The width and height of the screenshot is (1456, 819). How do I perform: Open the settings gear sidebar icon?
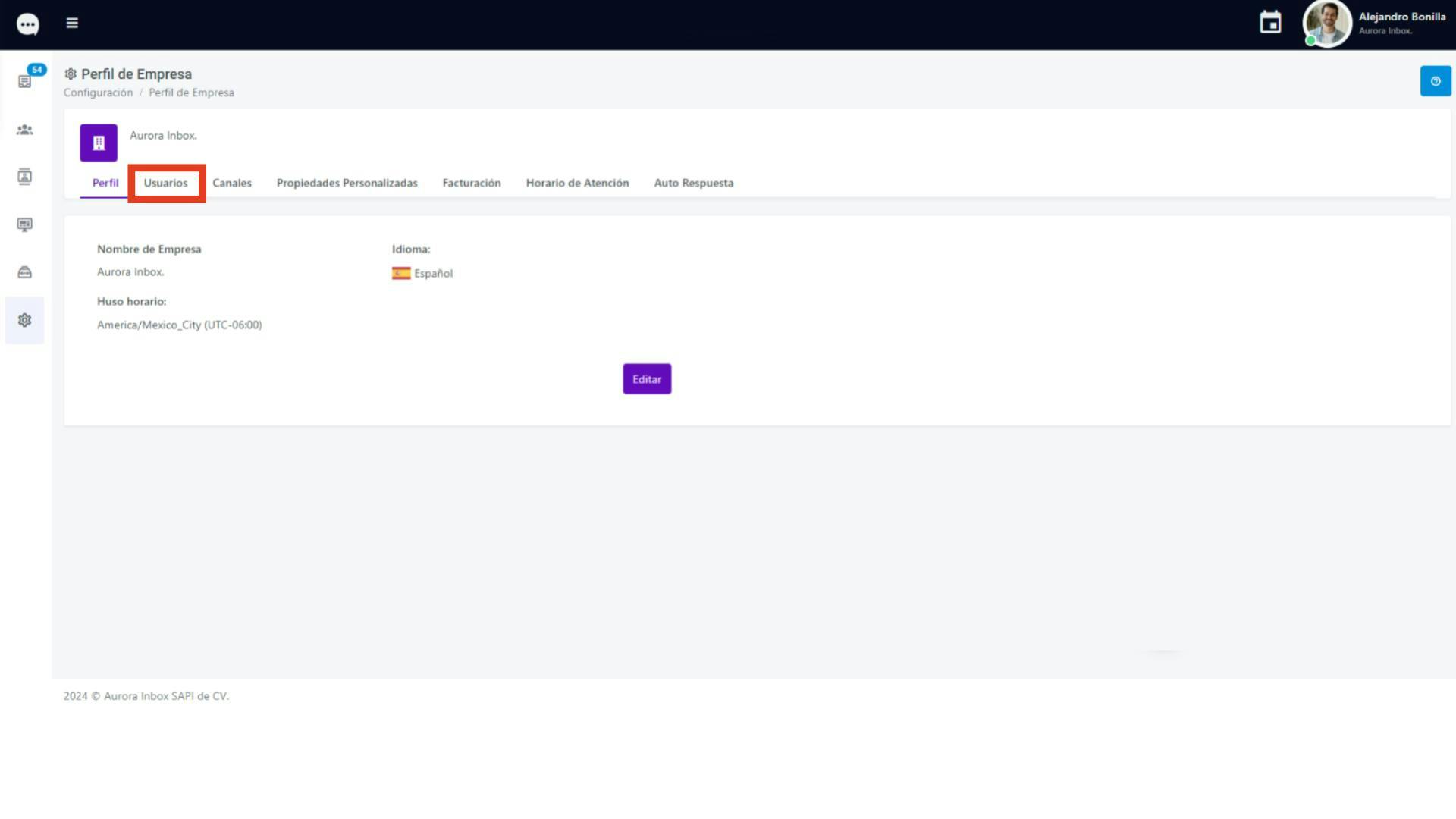[x=25, y=320]
